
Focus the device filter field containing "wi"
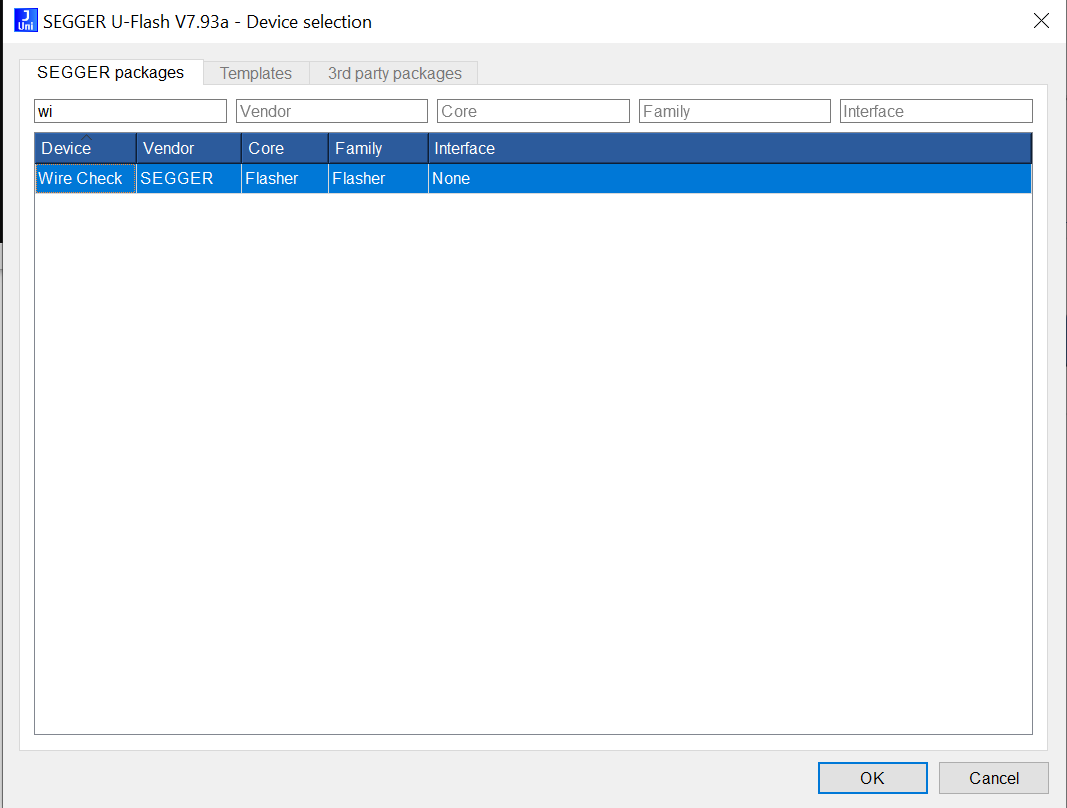[131, 111]
